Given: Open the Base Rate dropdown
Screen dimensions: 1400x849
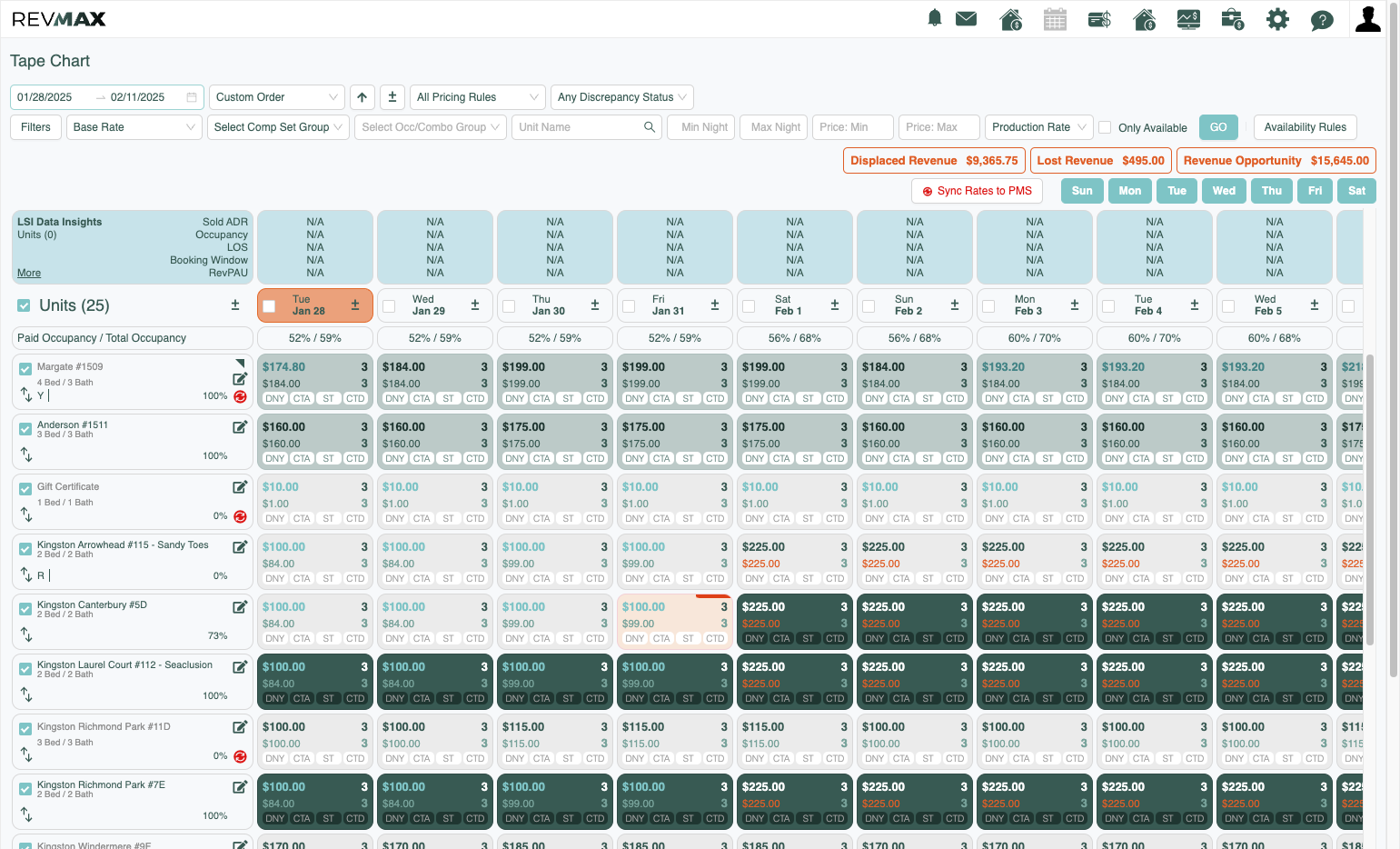Looking at the screenshot, I should click(x=134, y=127).
